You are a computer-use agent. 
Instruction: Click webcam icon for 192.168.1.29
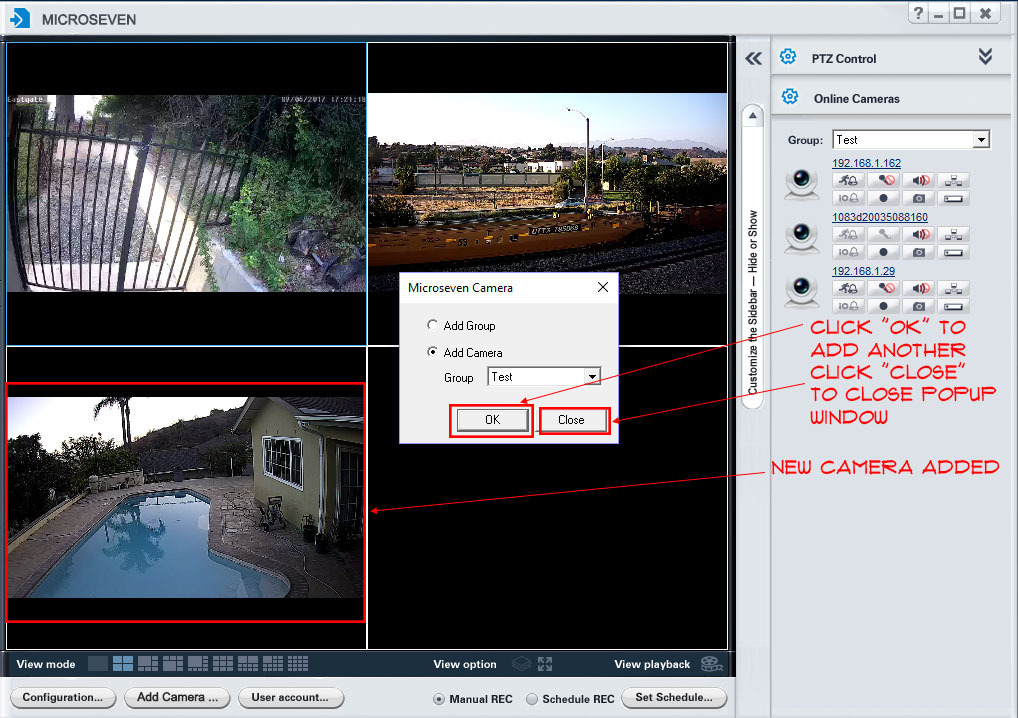tap(802, 291)
